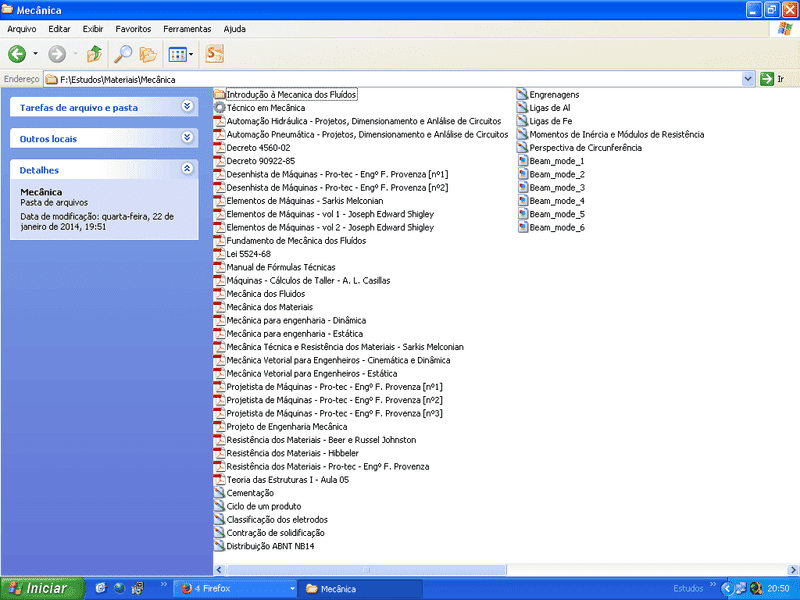This screenshot has width=800, height=600.
Task: Click the Ir go button
Action: click(x=772, y=79)
